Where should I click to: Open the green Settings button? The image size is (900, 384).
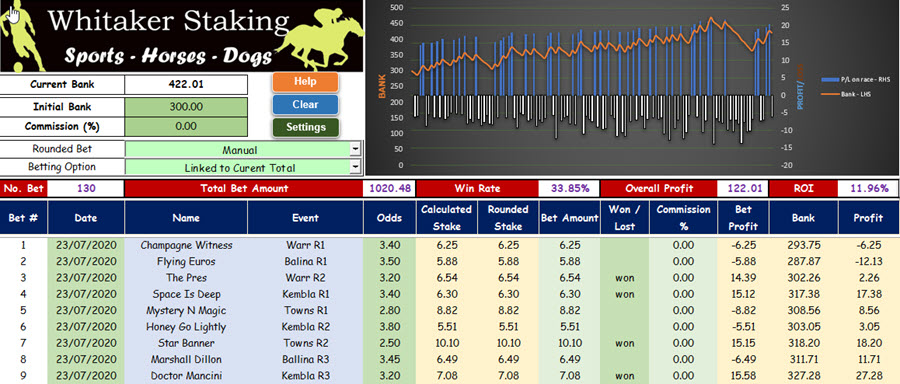(305, 127)
